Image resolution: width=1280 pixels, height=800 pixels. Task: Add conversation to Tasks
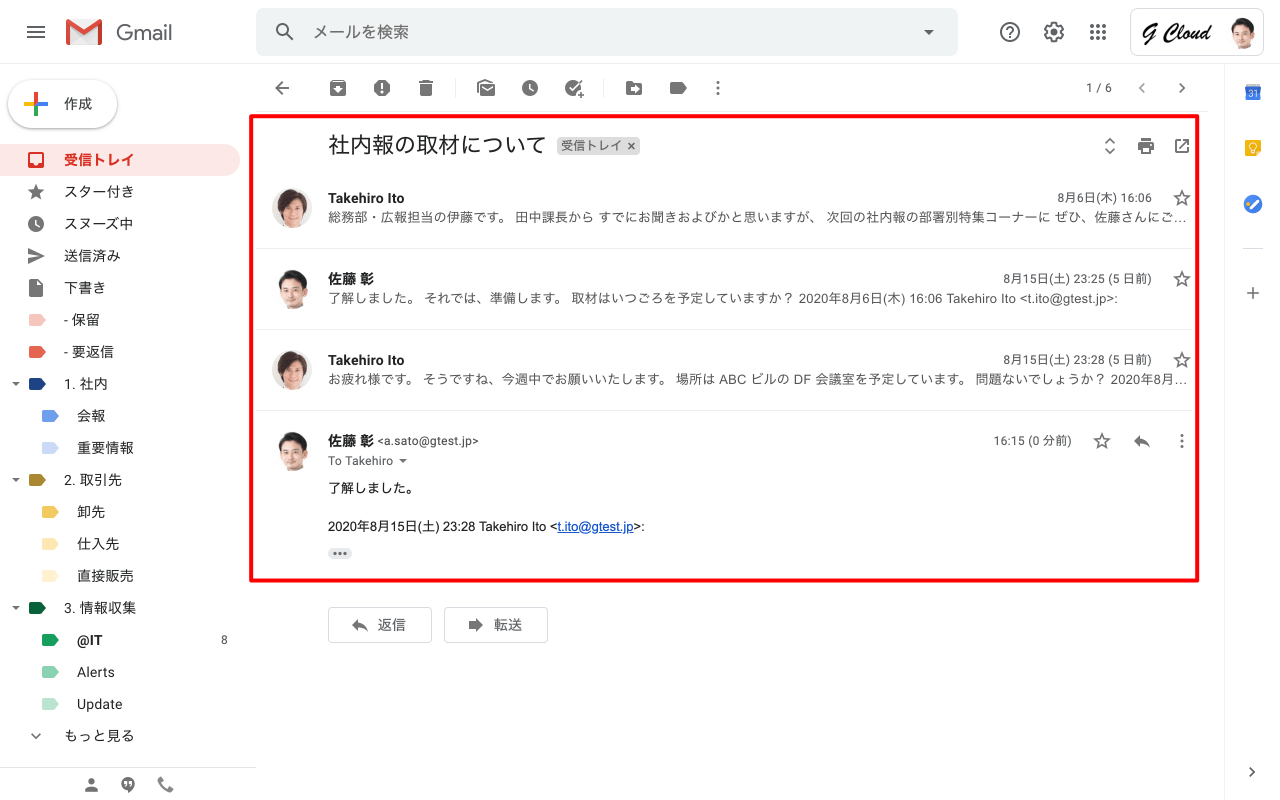pos(574,88)
